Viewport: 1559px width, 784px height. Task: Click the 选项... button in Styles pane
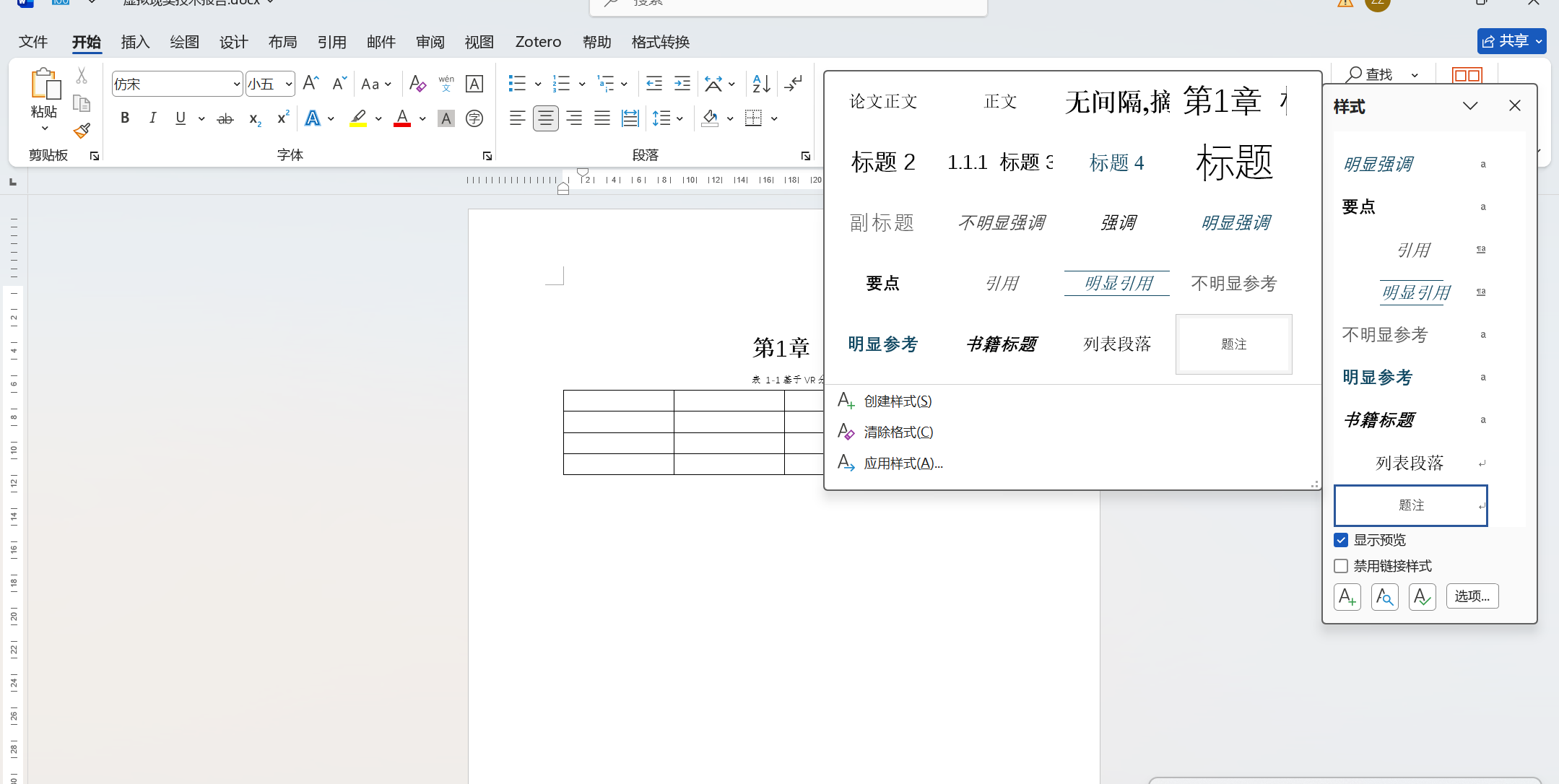[x=1472, y=596]
